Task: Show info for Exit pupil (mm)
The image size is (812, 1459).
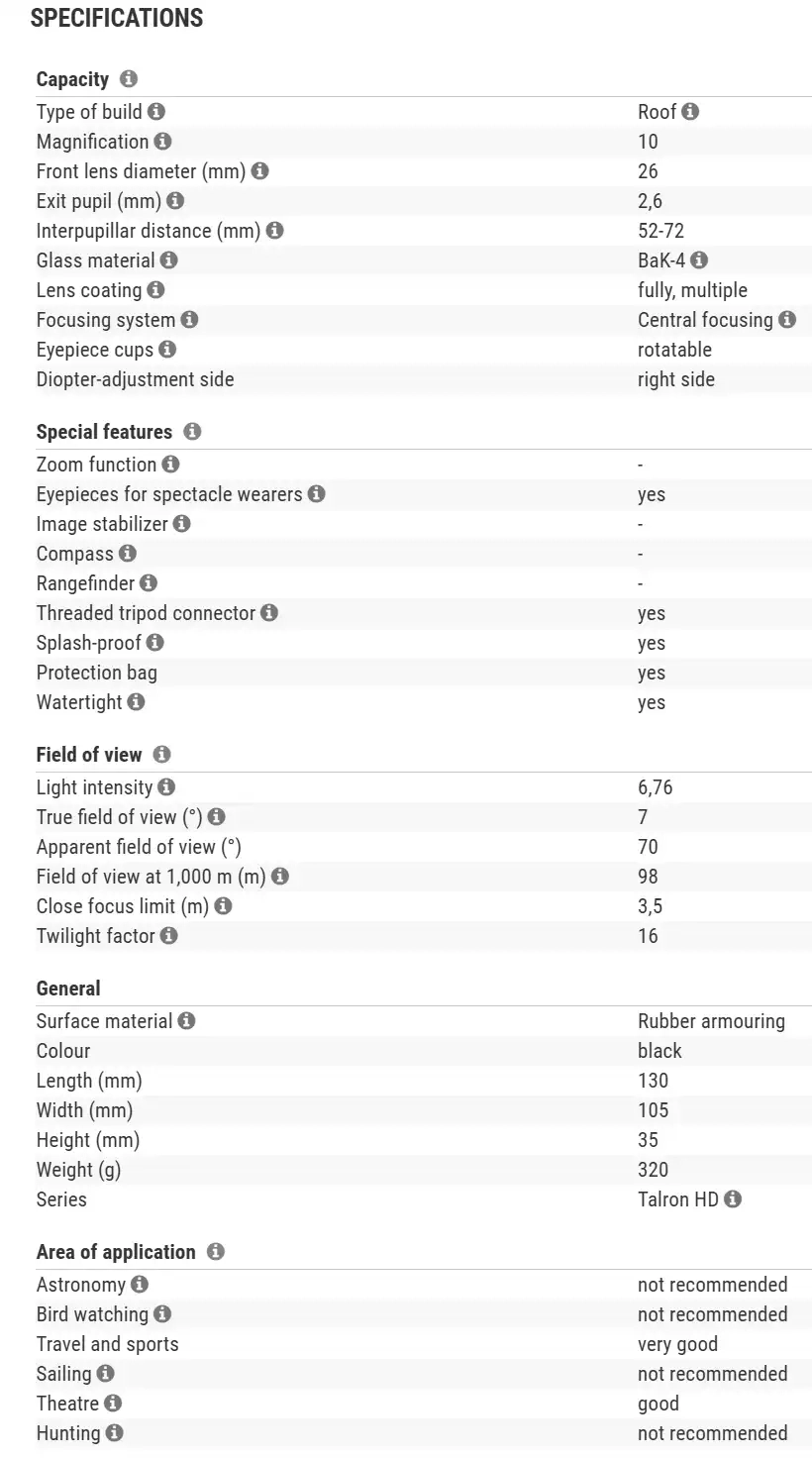Action: 175,201
